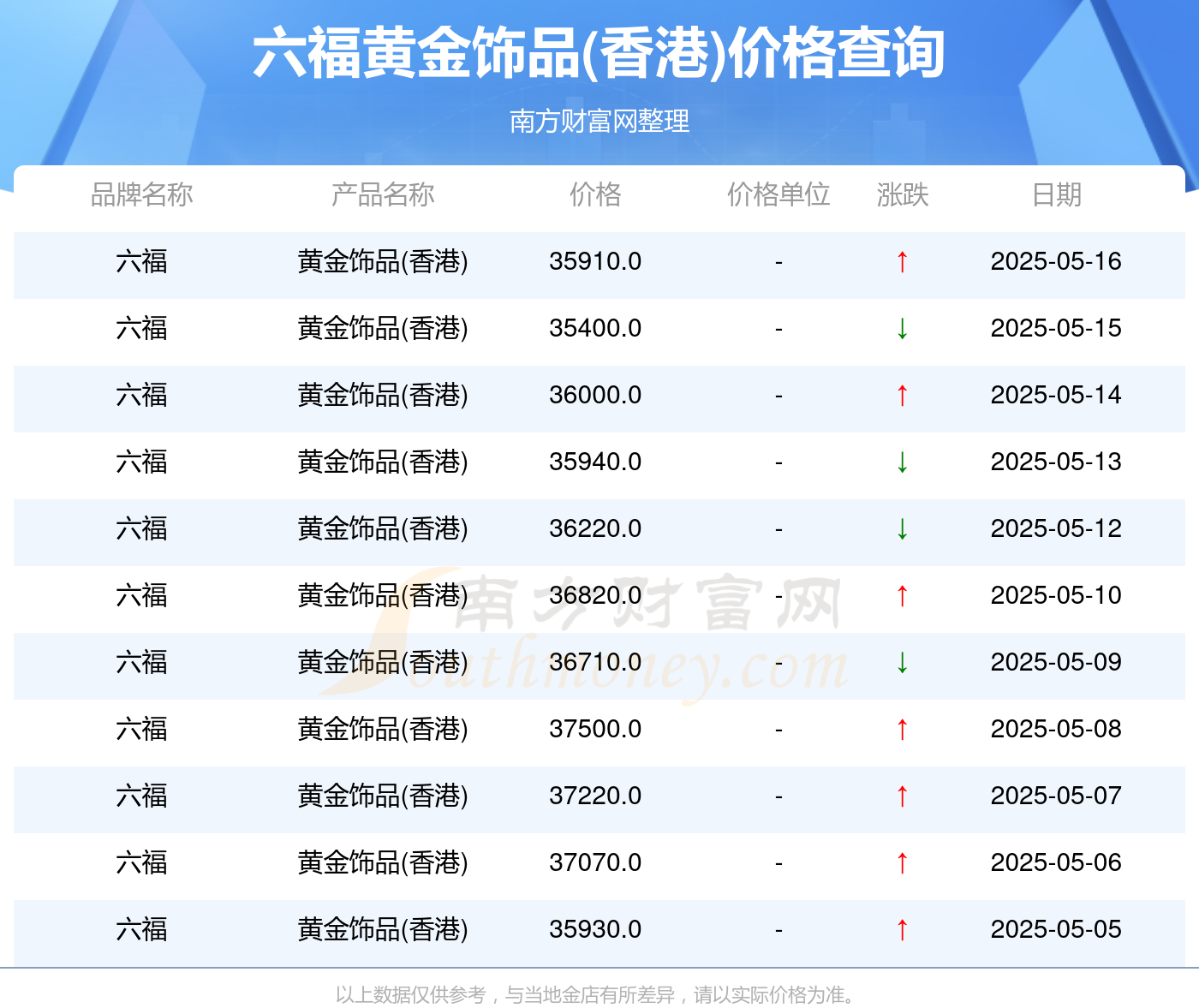Click date 2025-05-15

[x=1056, y=328]
